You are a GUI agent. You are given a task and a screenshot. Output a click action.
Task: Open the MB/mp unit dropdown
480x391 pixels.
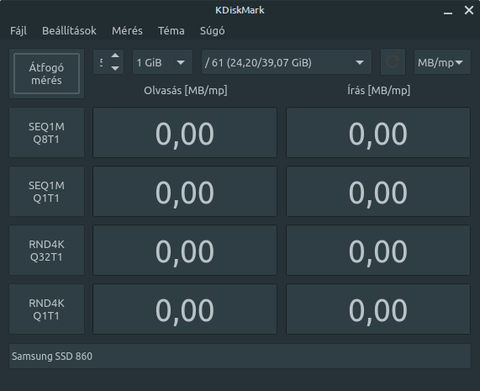click(x=442, y=62)
